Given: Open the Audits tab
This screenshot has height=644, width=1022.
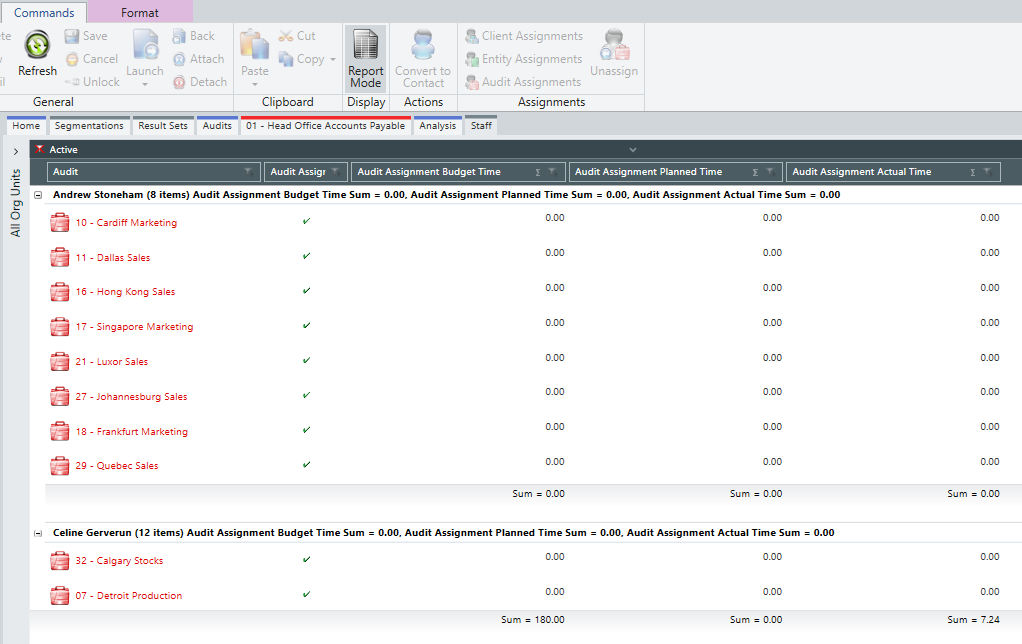Looking at the screenshot, I should 217,125.
